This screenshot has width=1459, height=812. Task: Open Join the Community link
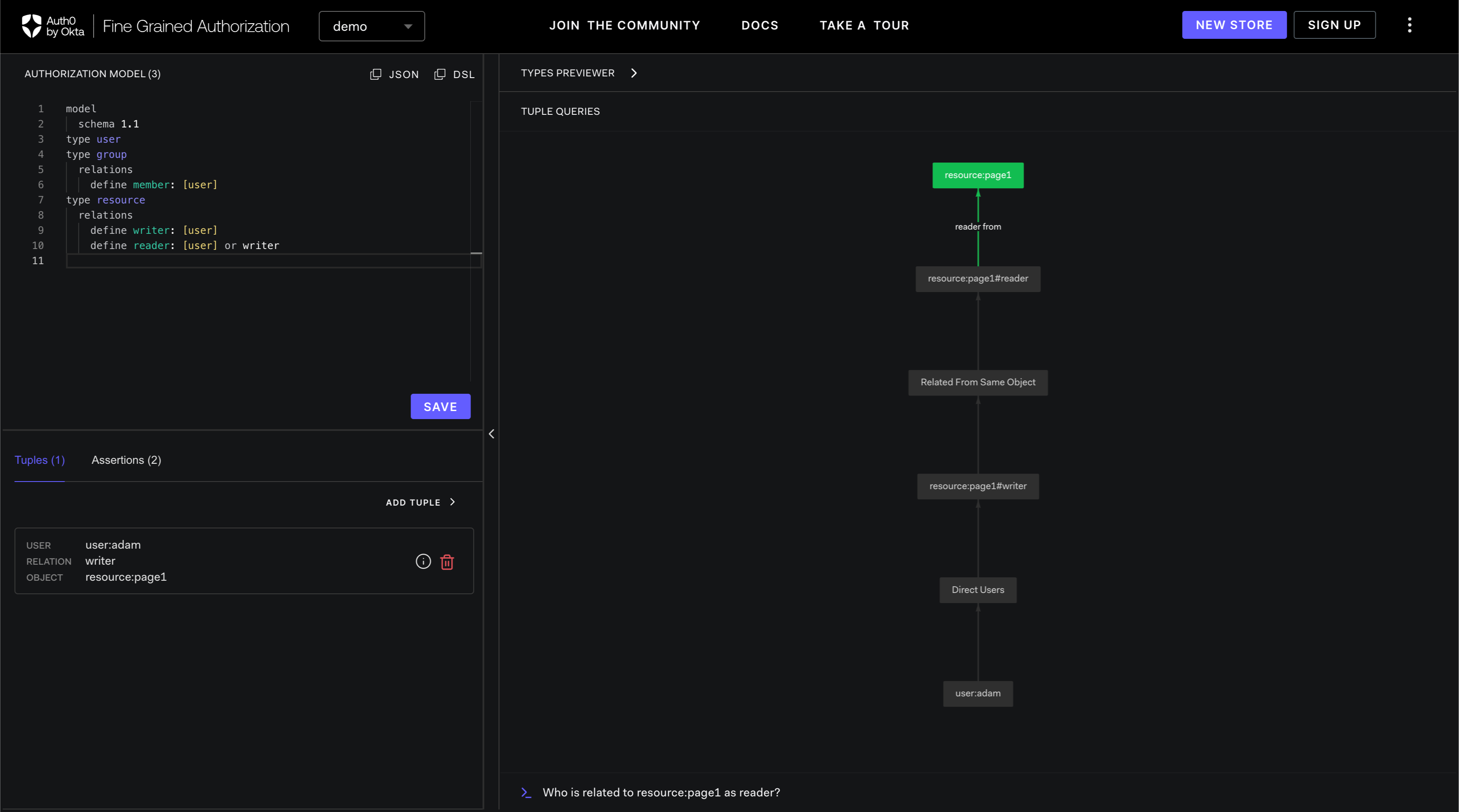pyautogui.click(x=624, y=25)
